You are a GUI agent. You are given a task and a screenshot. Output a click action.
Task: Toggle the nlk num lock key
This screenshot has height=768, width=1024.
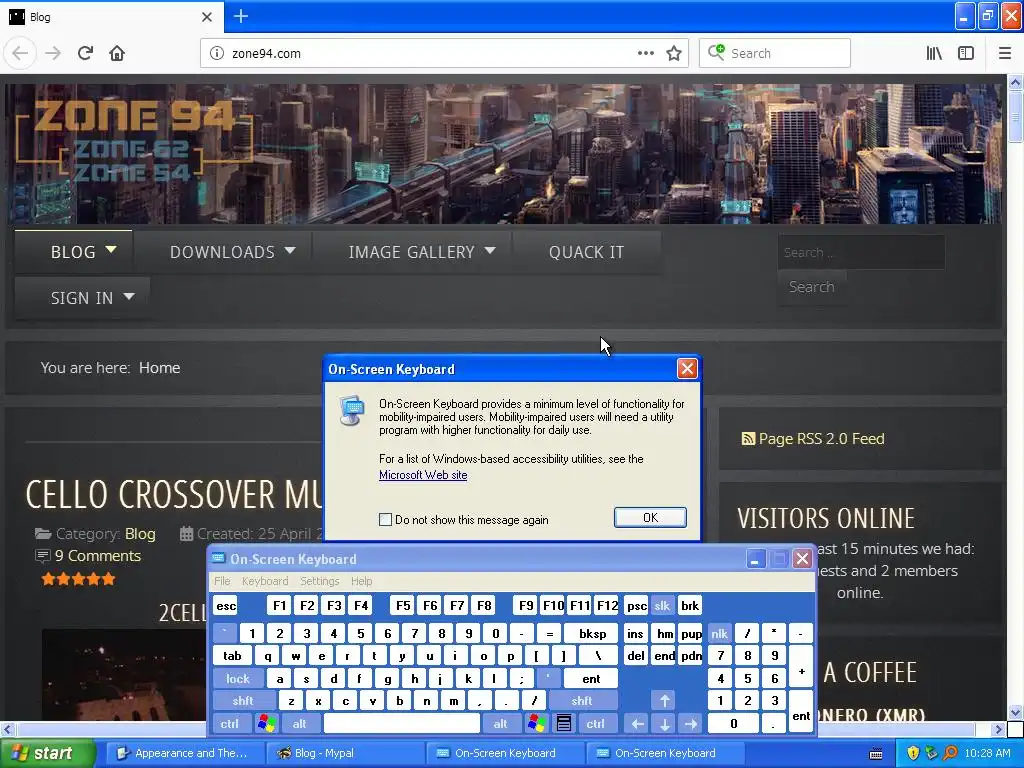tap(719, 633)
